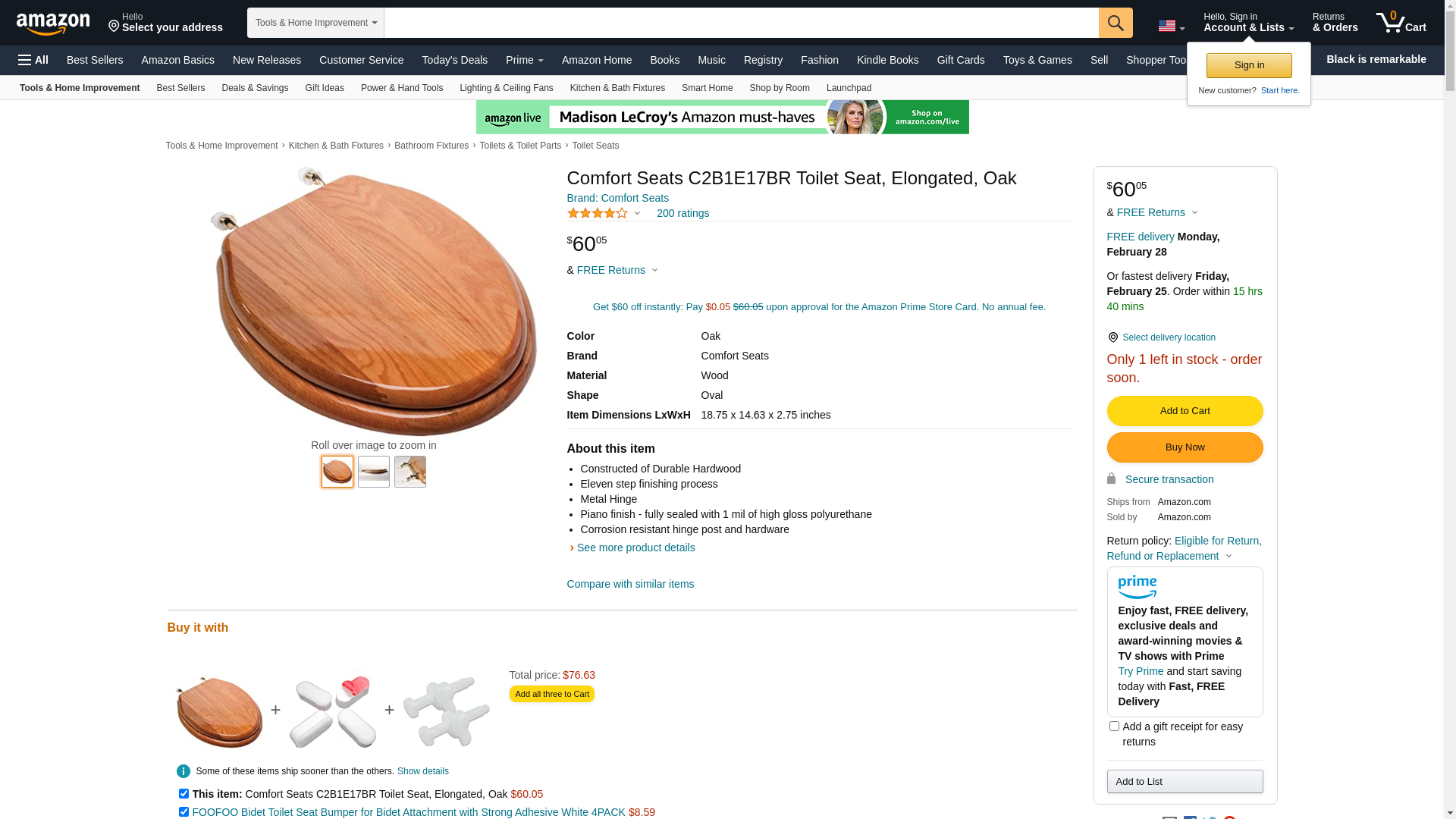Uncheck the FOOFOO Bidet bumper checkbox
1456x819 pixels.
tap(184, 812)
